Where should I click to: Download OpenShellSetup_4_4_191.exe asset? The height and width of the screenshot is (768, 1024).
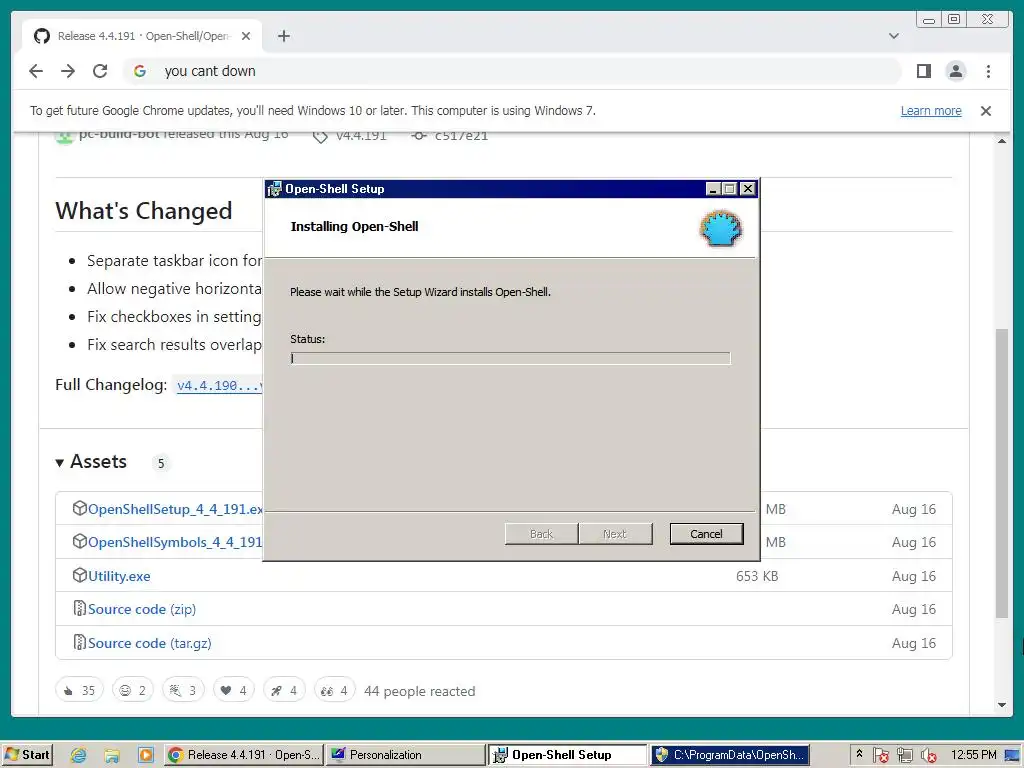tap(175, 509)
